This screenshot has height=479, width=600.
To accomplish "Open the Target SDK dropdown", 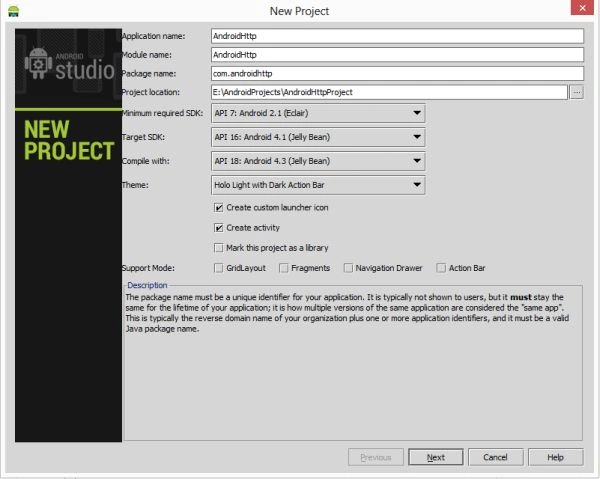I will [318, 137].
